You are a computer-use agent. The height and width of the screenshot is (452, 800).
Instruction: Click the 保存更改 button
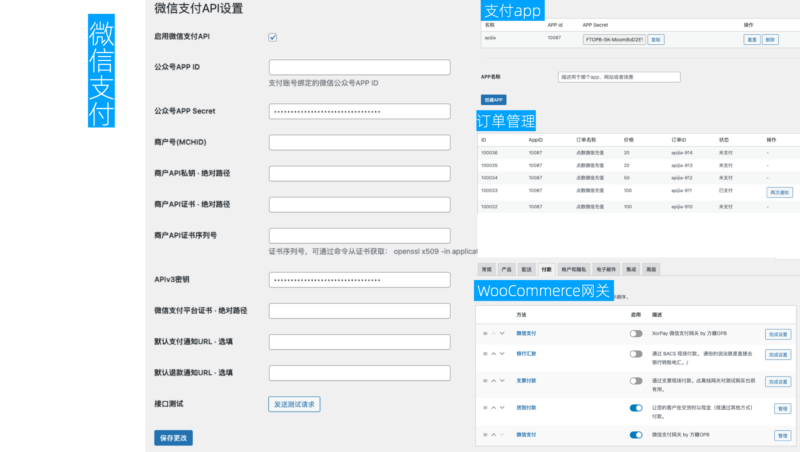pos(172,438)
